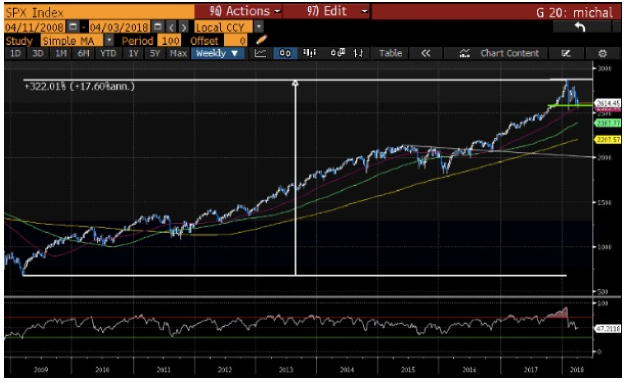
Task: Select the YTD range tab
Action: click(x=108, y=53)
